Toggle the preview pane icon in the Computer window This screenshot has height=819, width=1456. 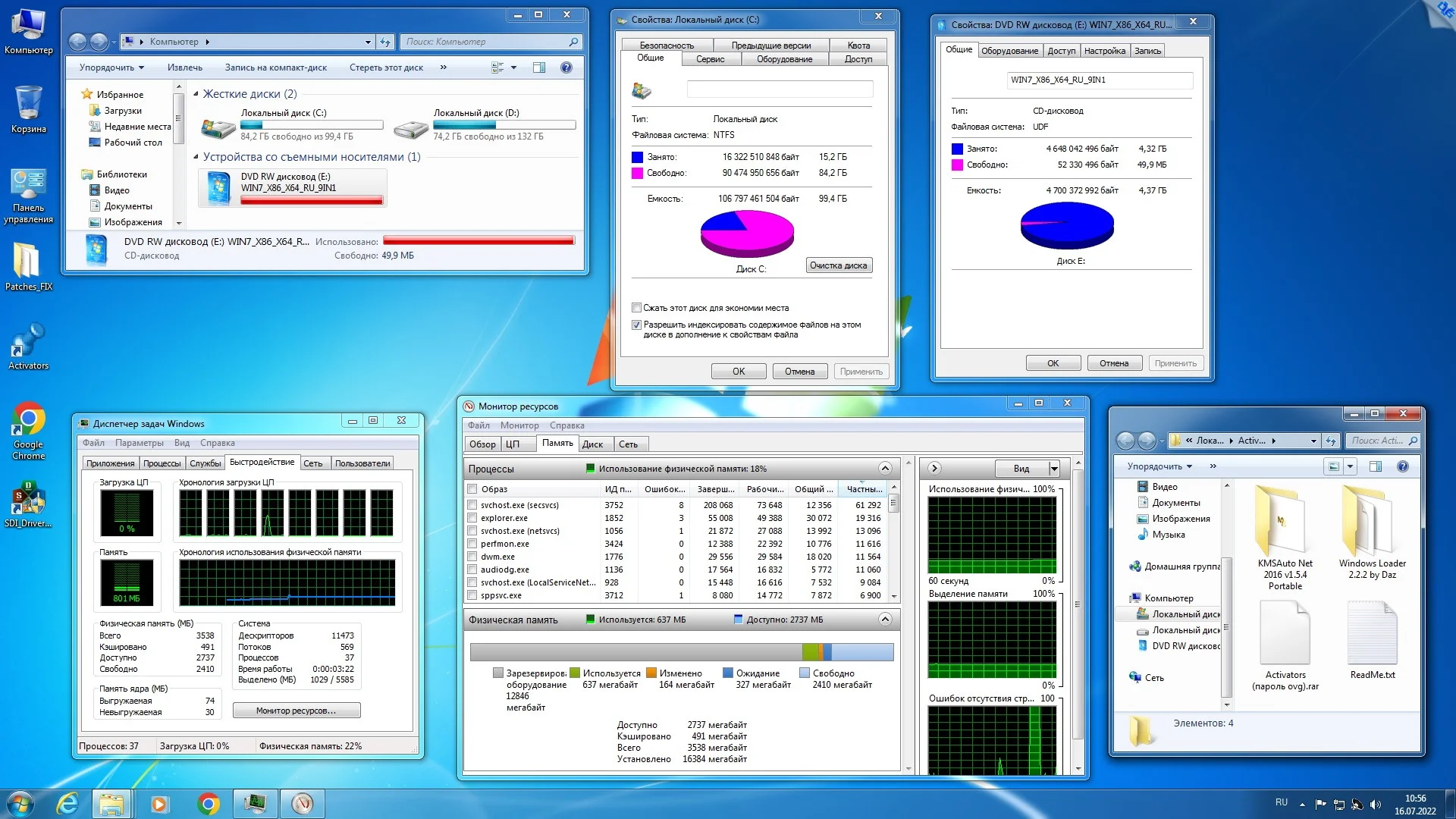click(539, 67)
